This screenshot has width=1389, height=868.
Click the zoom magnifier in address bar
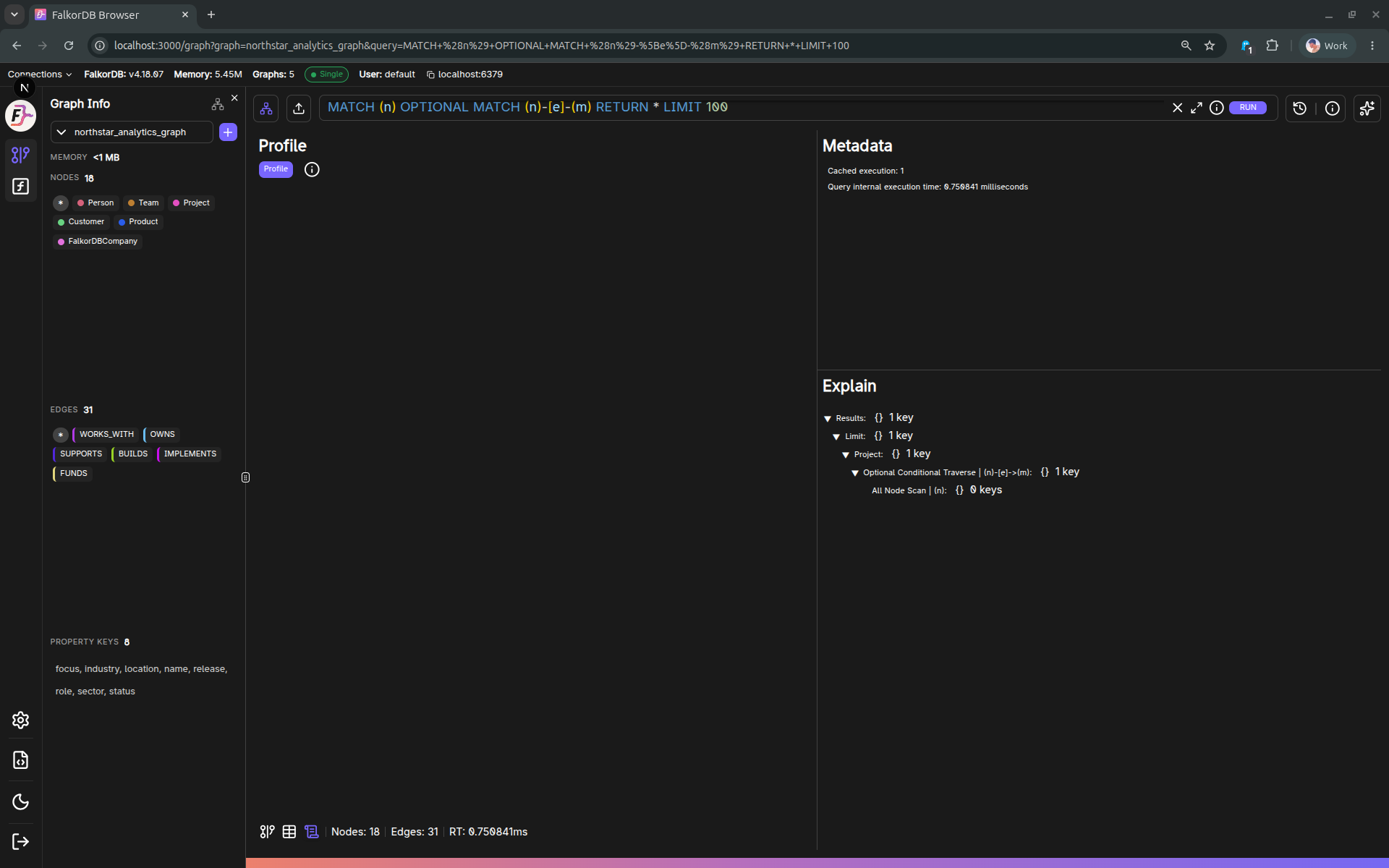(1186, 46)
